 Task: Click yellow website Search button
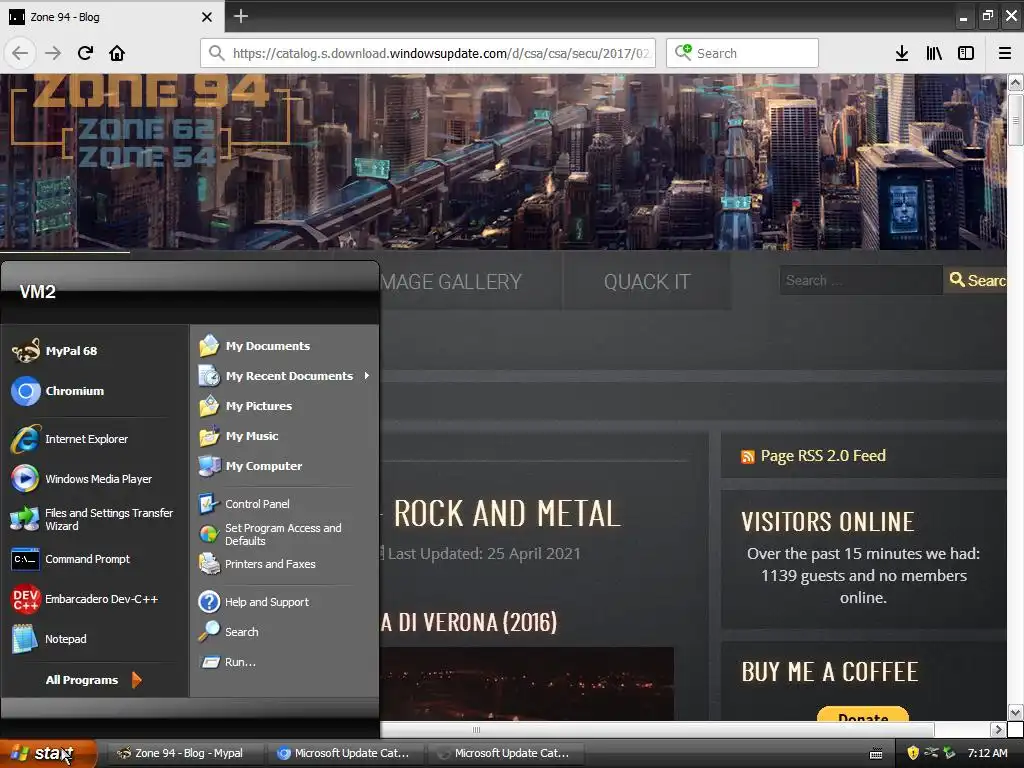[x=976, y=280]
